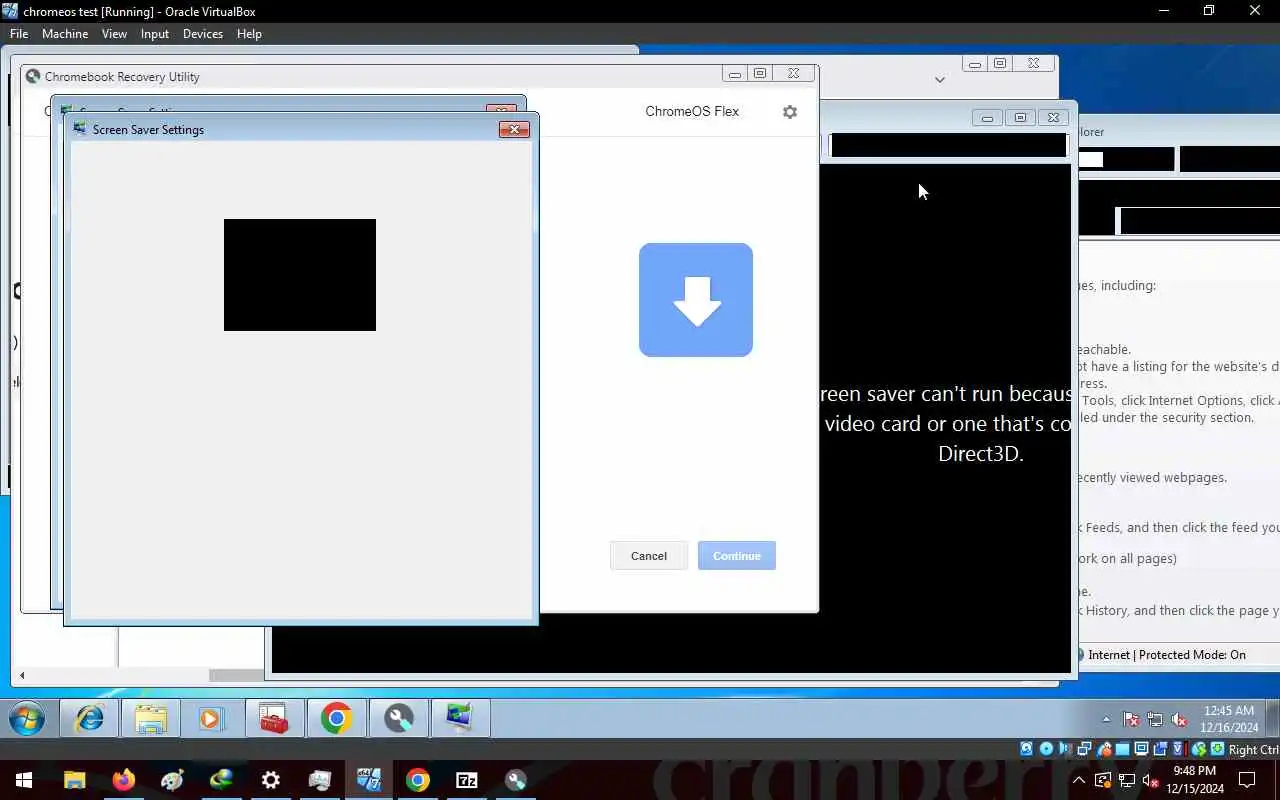Click black address field in middle window
The image size is (1280, 800).
pyautogui.click(x=948, y=145)
